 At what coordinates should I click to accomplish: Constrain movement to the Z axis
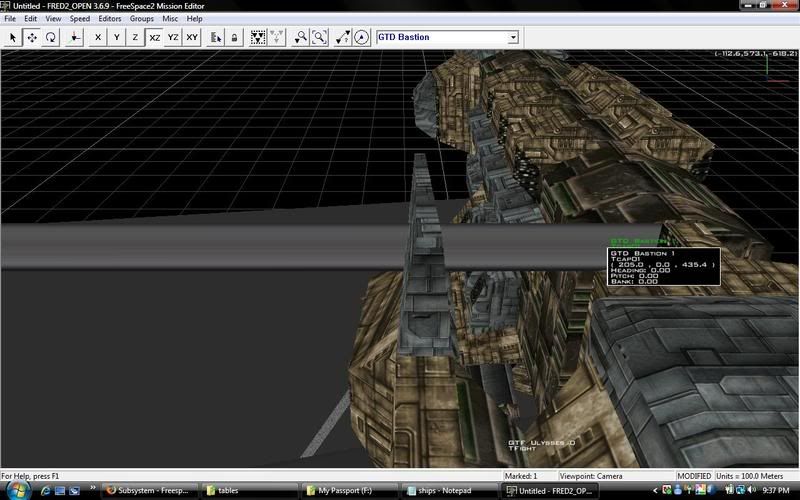pyautogui.click(x=135, y=37)
